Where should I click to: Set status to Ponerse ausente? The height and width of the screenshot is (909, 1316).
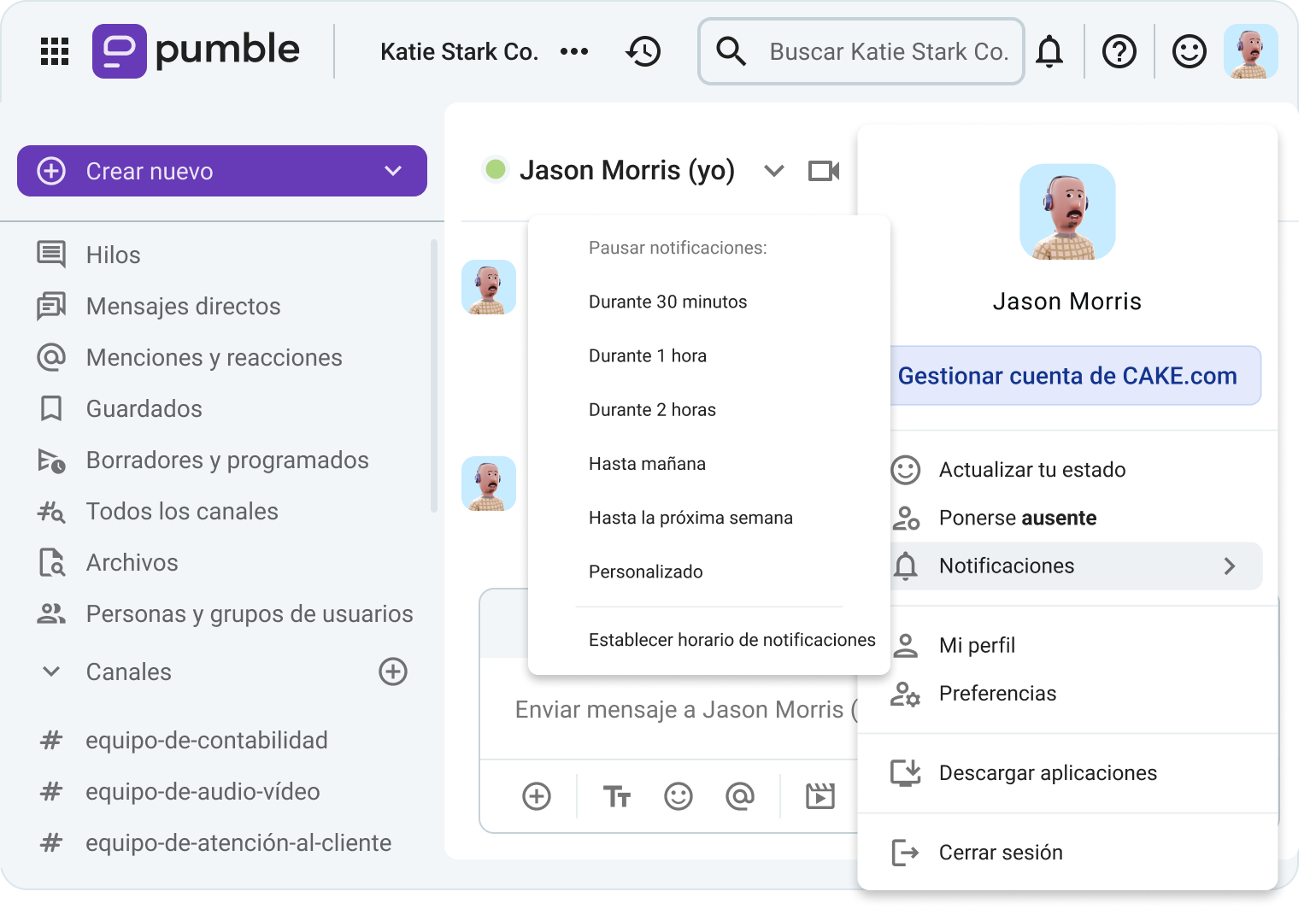click(1017, 517)
